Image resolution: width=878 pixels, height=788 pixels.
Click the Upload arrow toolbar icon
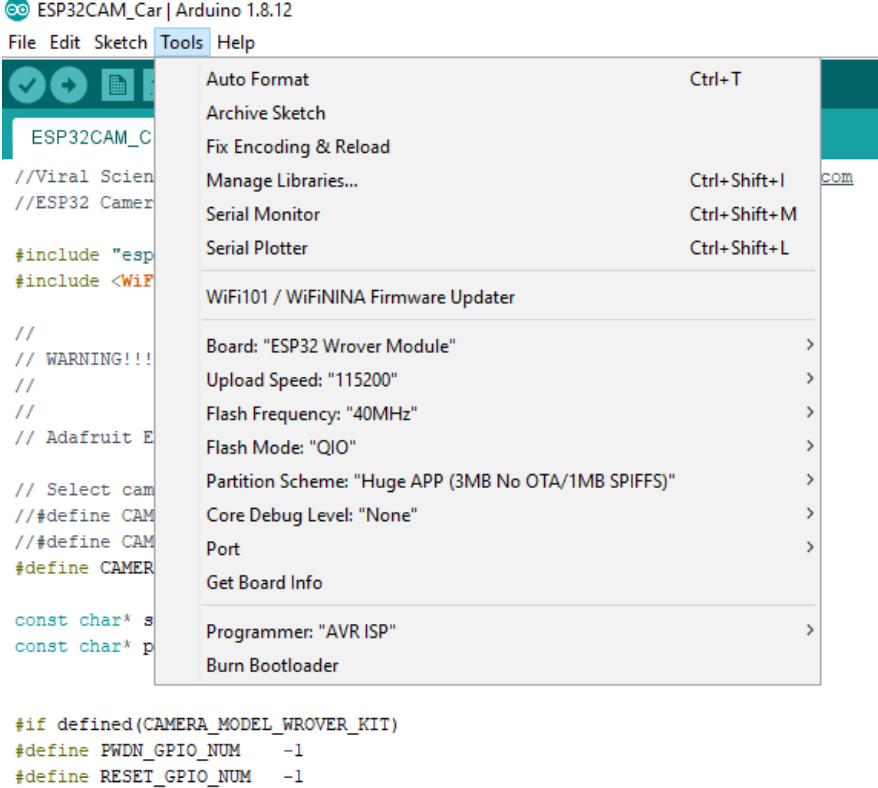pyautogui.click(x=68, y=87)
